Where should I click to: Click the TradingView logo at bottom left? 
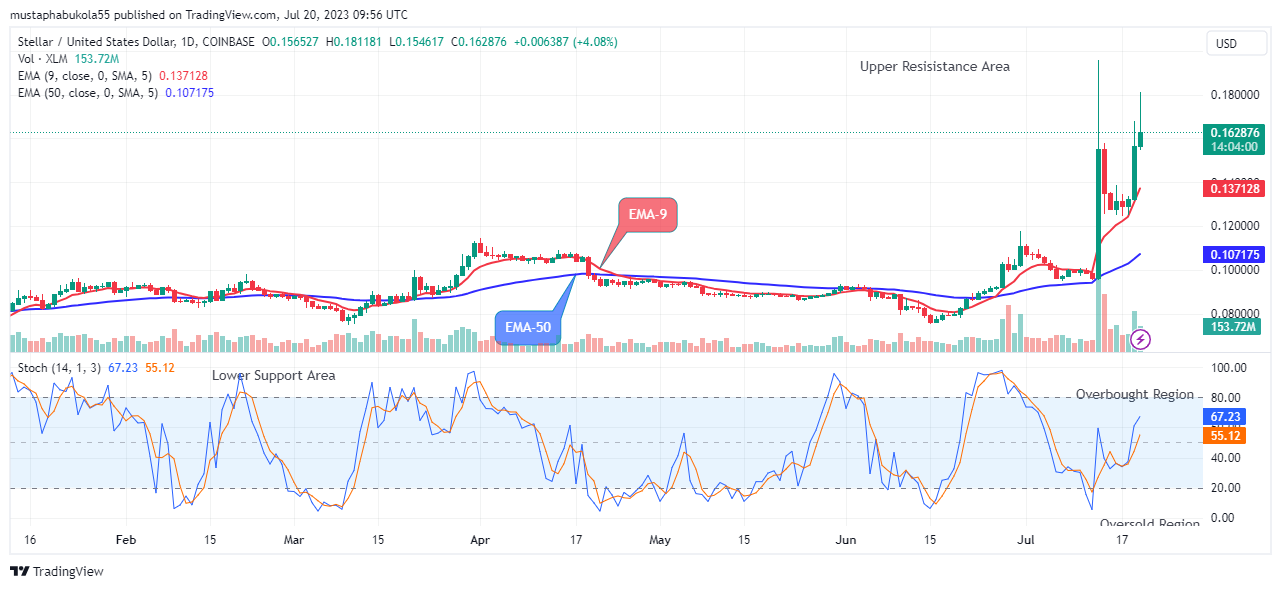click(x=57, y=571)
